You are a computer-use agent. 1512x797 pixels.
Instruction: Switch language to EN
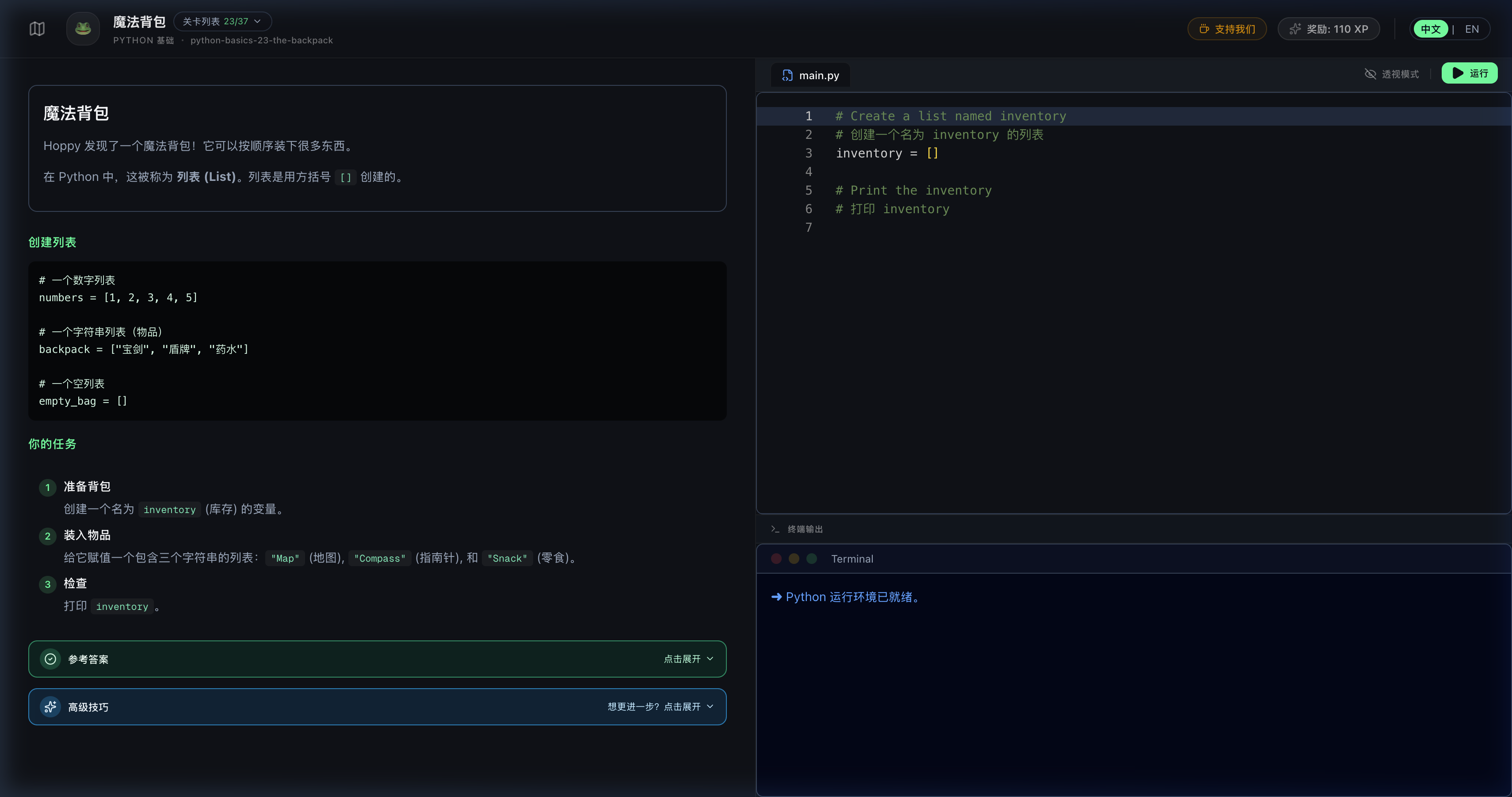coord(1471,29)
